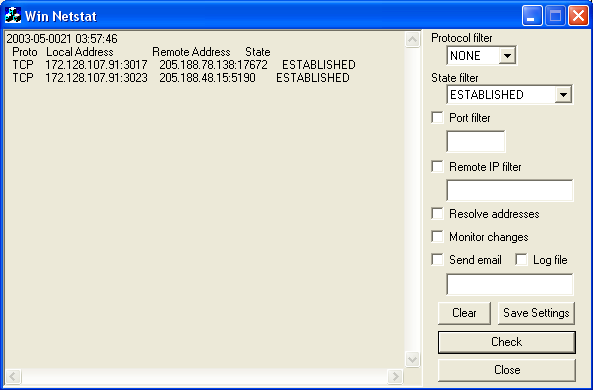Click the Proto column header text

tap(25, 52)
